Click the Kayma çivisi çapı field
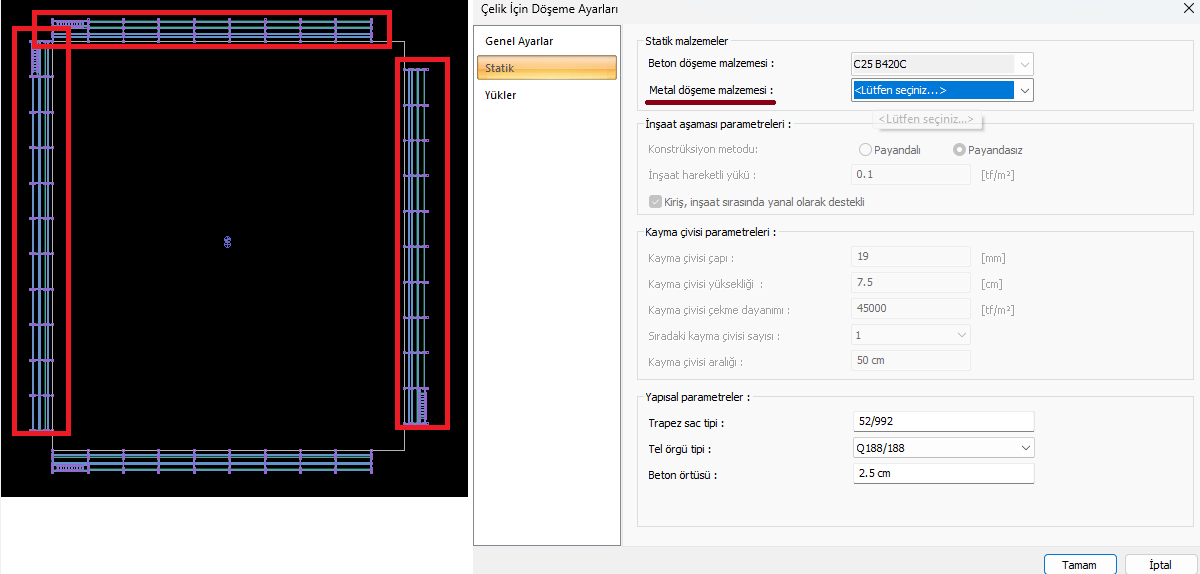Screen dimensions: 1200x574 point(910,257)
